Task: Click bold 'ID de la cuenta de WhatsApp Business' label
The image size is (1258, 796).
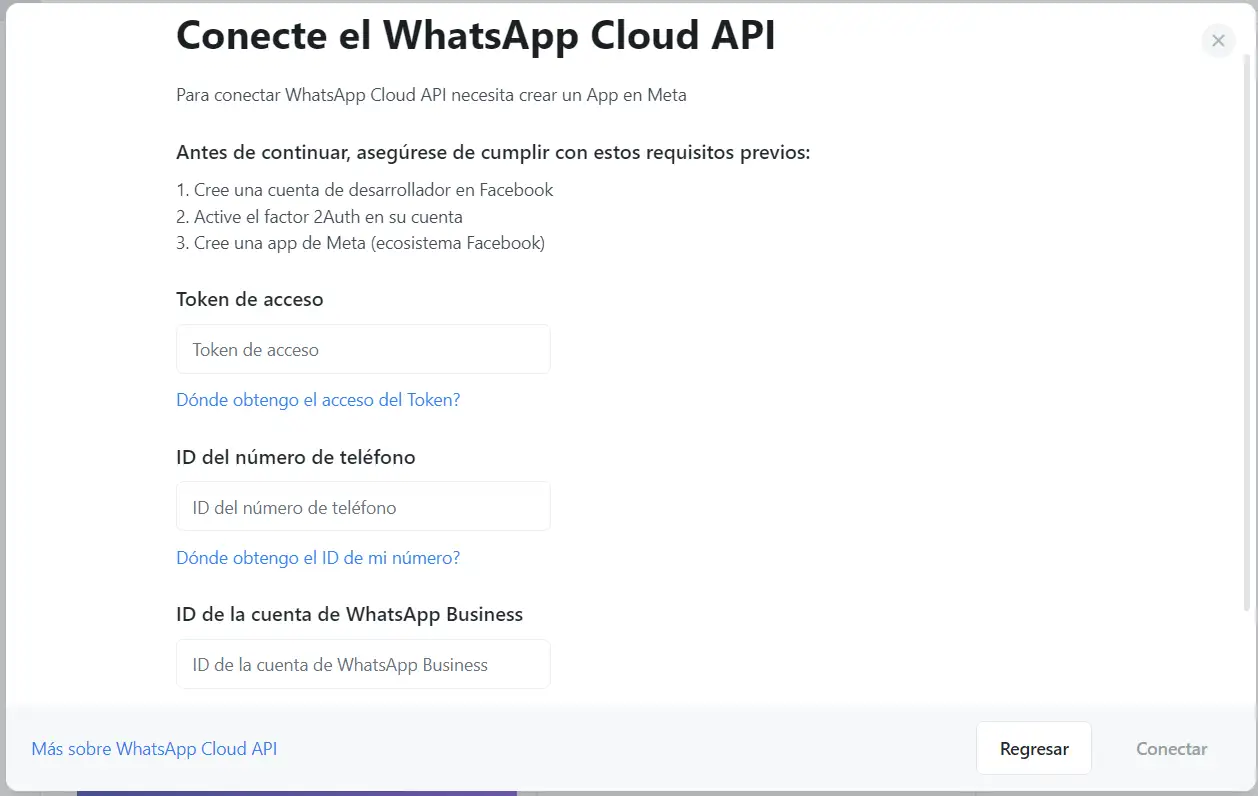Action: click(349, 614)
